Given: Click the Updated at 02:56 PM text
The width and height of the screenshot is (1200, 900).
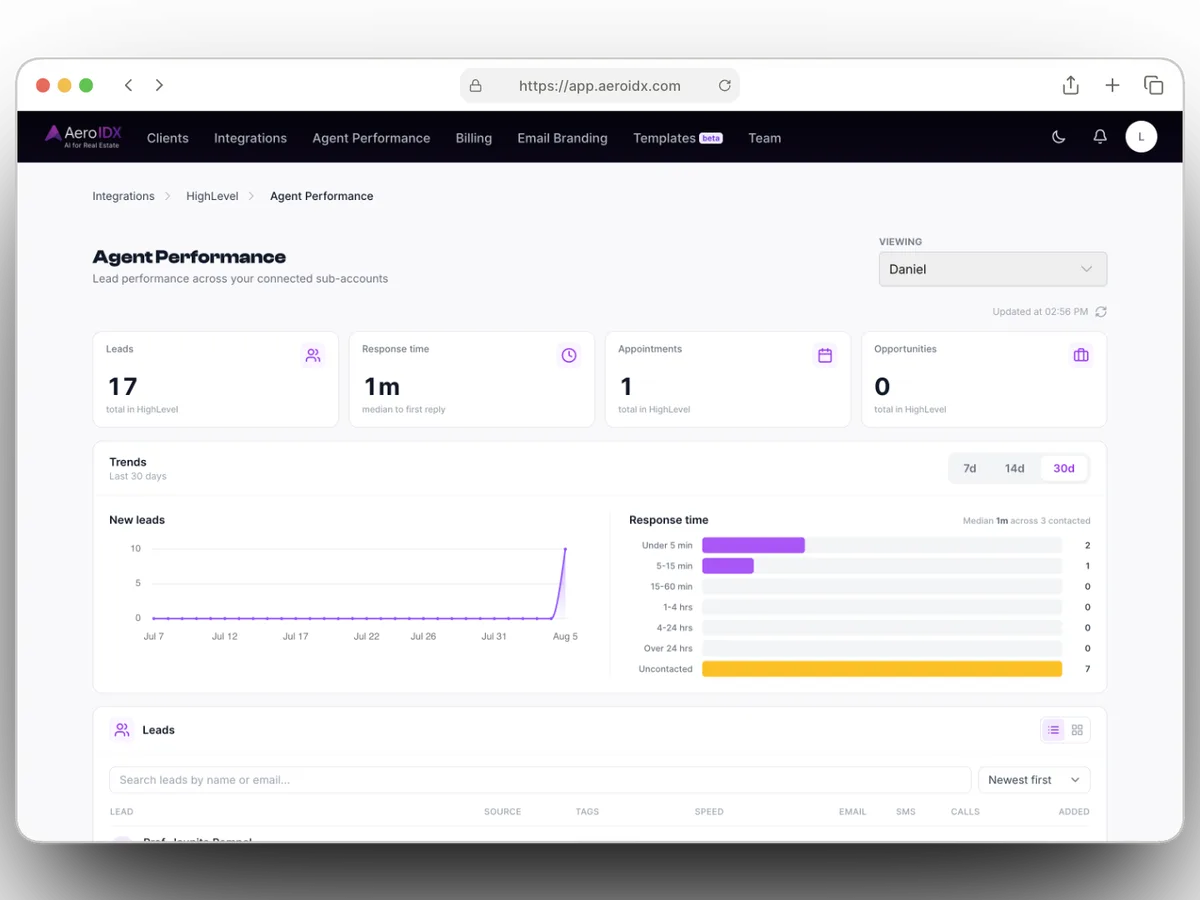Looking at the screenshot, I should coord(1040,312).
